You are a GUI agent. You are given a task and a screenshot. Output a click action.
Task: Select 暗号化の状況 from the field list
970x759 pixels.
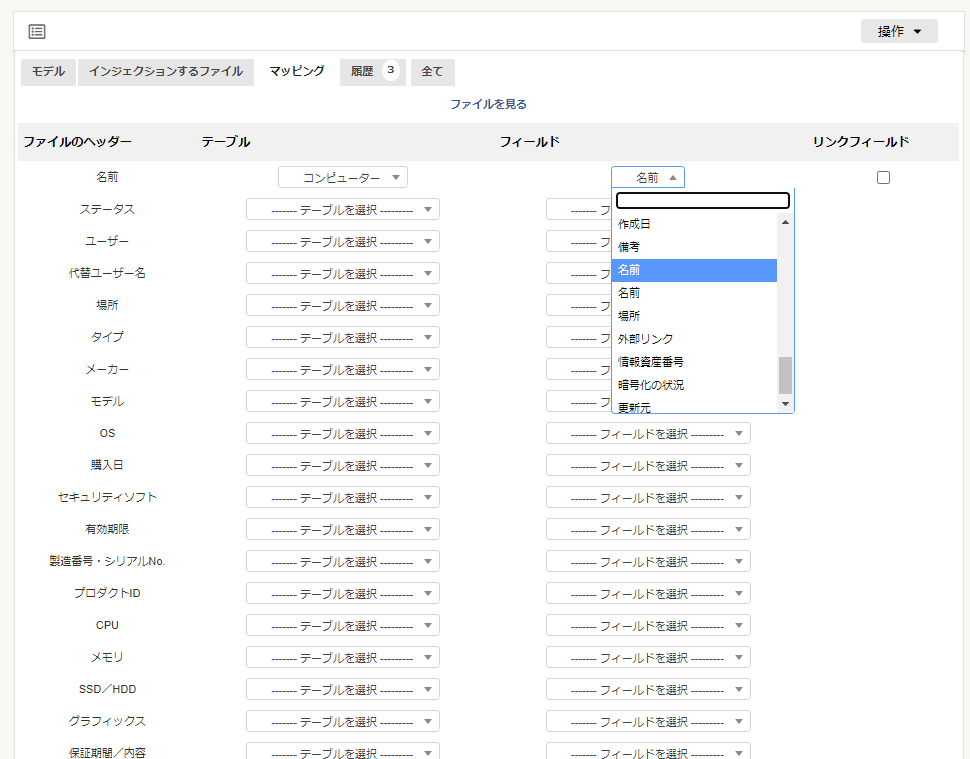coord(650,385)
